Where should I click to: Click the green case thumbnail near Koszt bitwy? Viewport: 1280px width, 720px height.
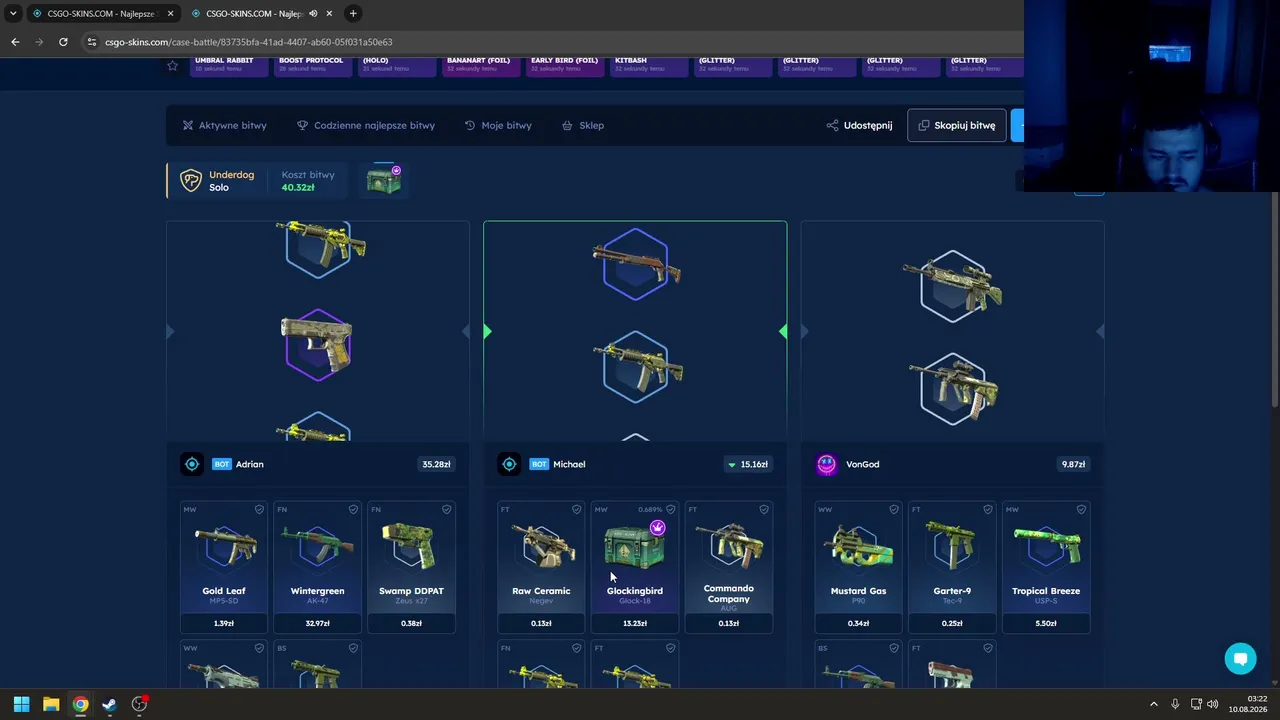click(x=384, y=180)
